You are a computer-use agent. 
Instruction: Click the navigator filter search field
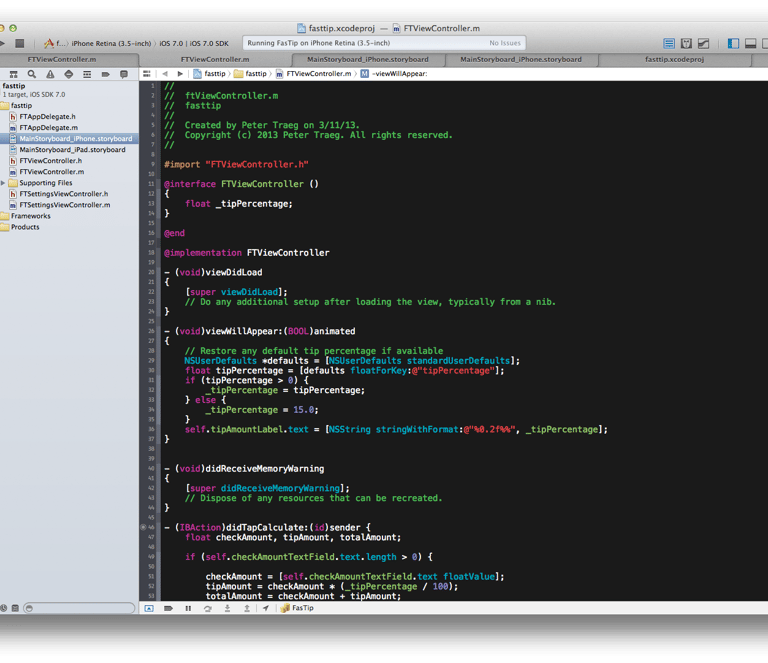(78, 608)
